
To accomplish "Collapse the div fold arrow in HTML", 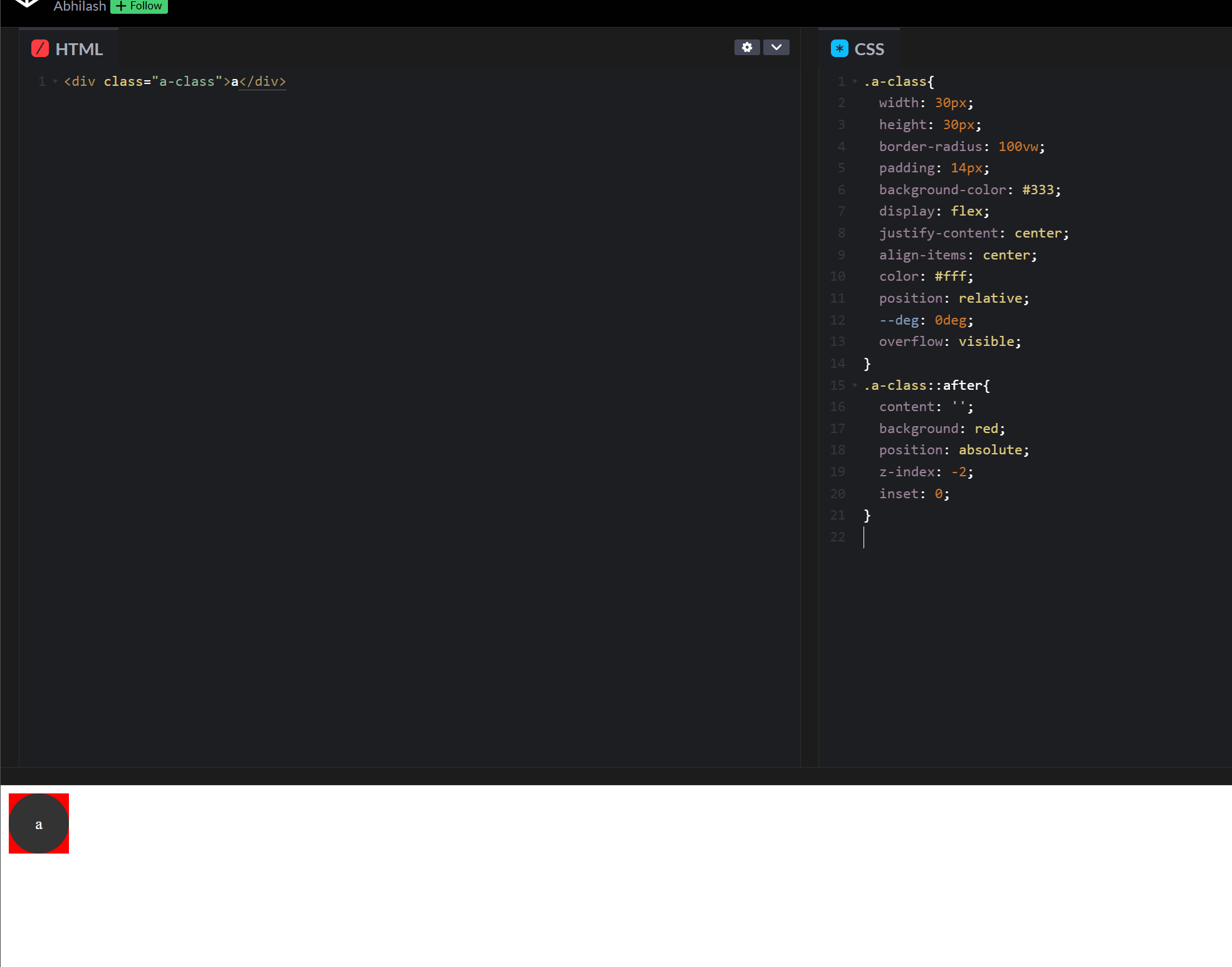I will click(55, 81).
